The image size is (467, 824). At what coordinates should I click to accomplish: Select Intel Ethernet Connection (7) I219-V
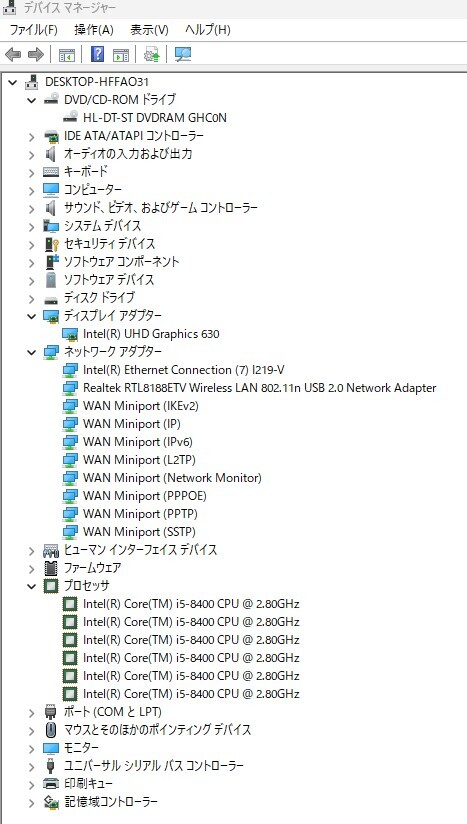184,370
